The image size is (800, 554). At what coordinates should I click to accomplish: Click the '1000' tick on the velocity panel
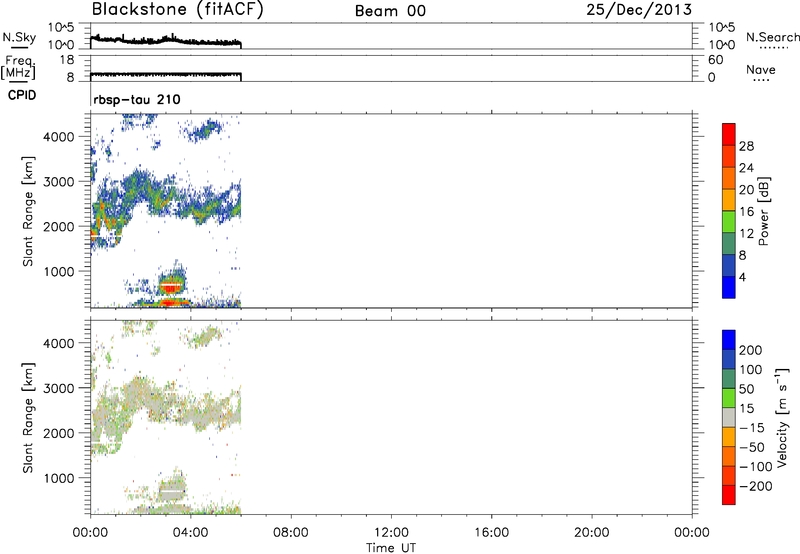pyautogui.click(x=58, y=479)
